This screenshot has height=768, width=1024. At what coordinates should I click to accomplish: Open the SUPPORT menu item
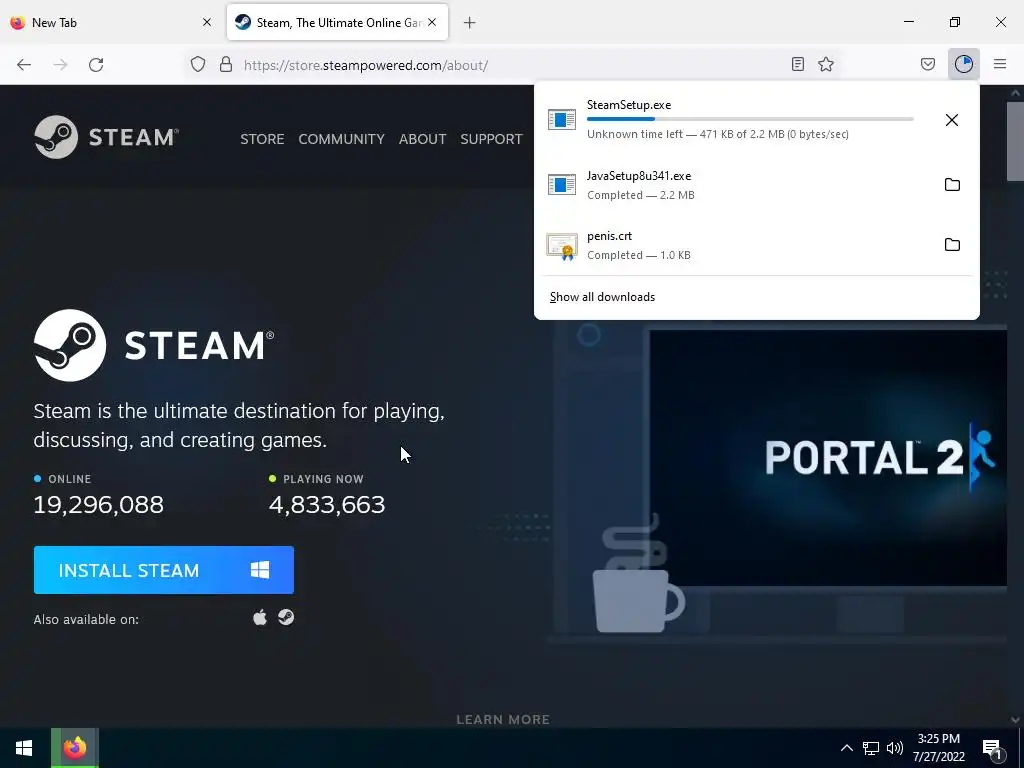point(491,139)
